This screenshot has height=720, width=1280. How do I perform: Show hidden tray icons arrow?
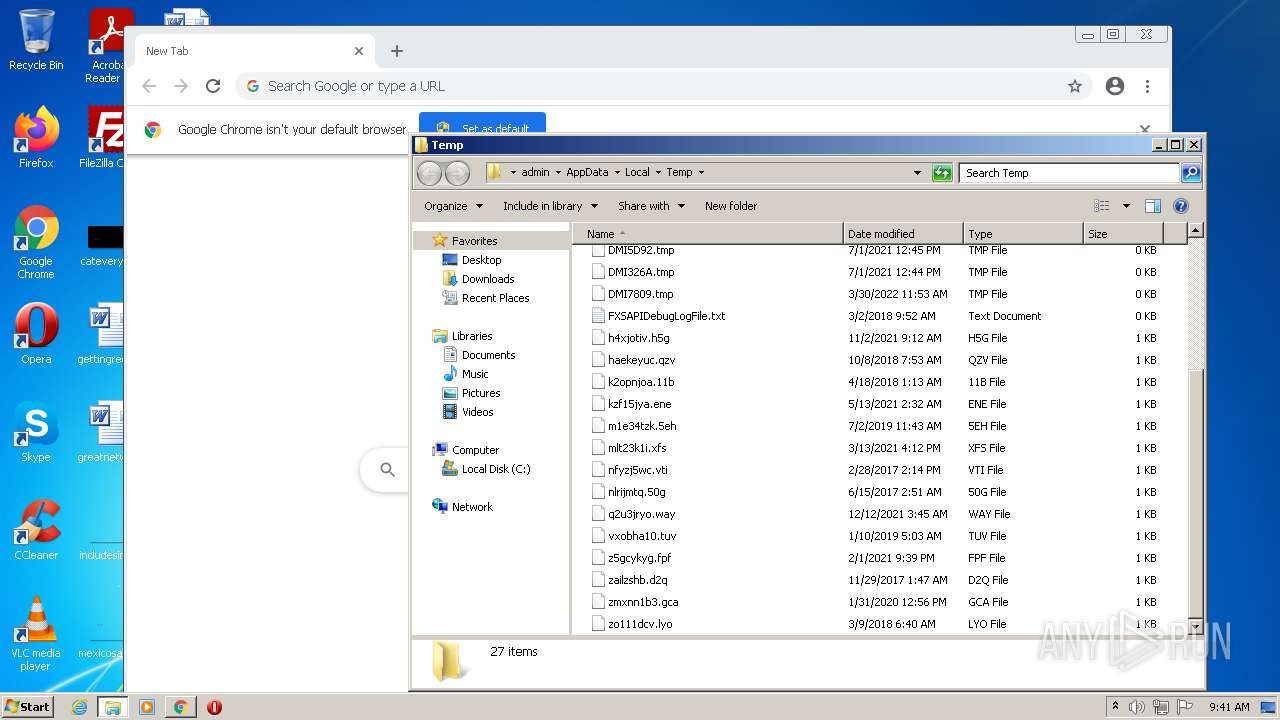(1115, 707)
